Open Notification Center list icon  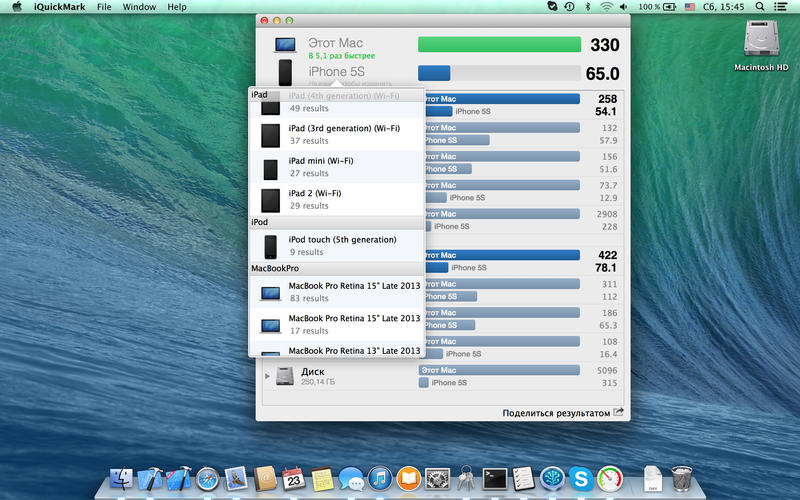click(780, 7)
